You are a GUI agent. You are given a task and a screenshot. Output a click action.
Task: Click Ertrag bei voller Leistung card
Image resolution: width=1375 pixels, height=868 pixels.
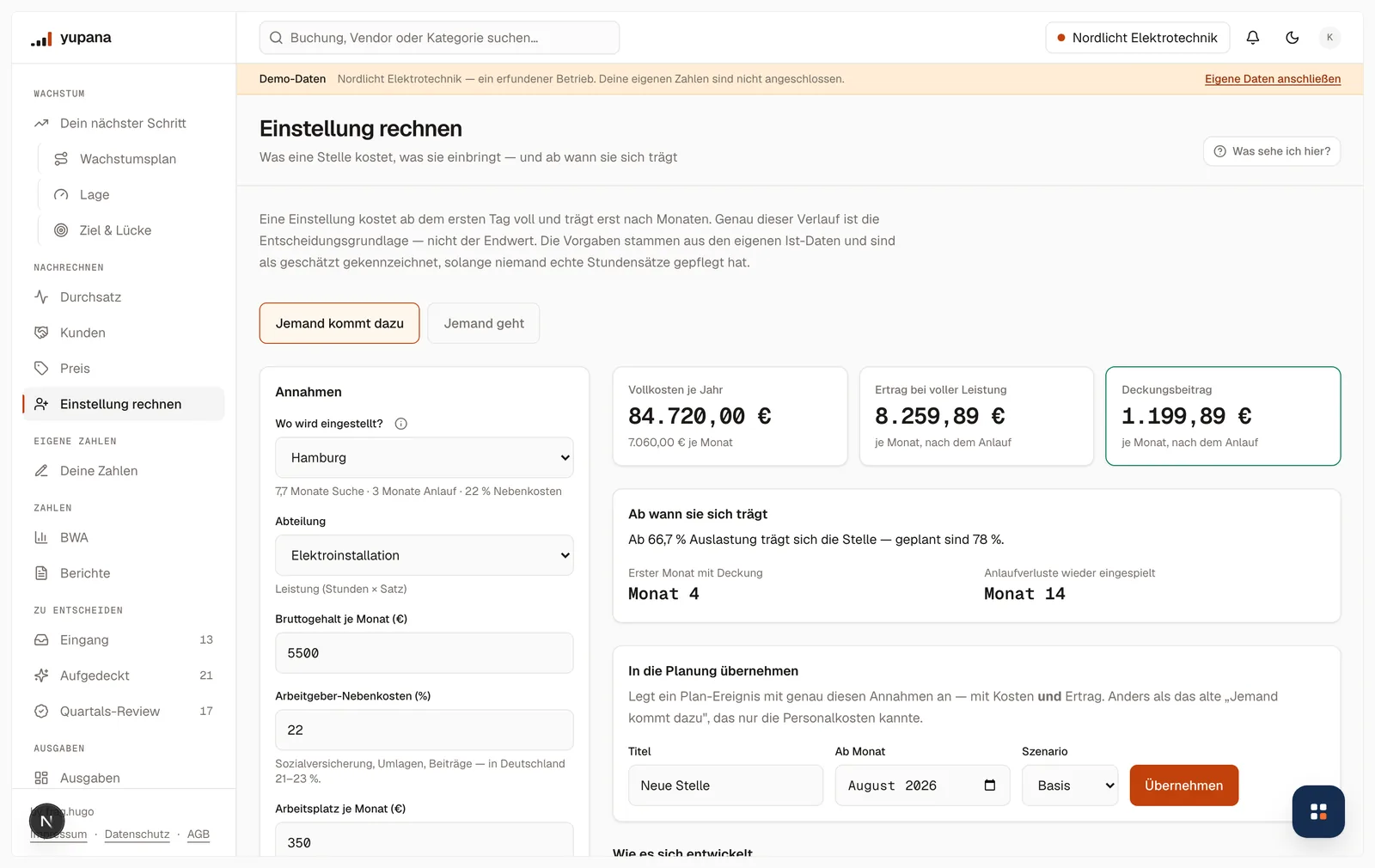click(x=977, y=417)
